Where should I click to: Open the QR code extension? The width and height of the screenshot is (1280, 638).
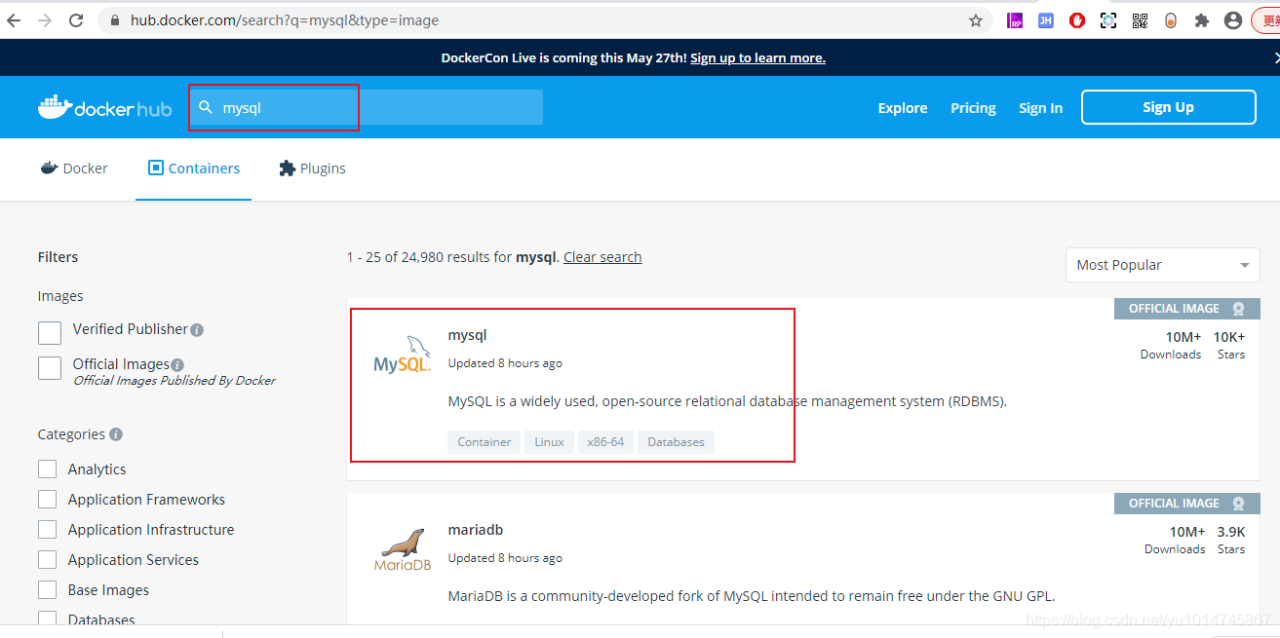click(1139, 20)
